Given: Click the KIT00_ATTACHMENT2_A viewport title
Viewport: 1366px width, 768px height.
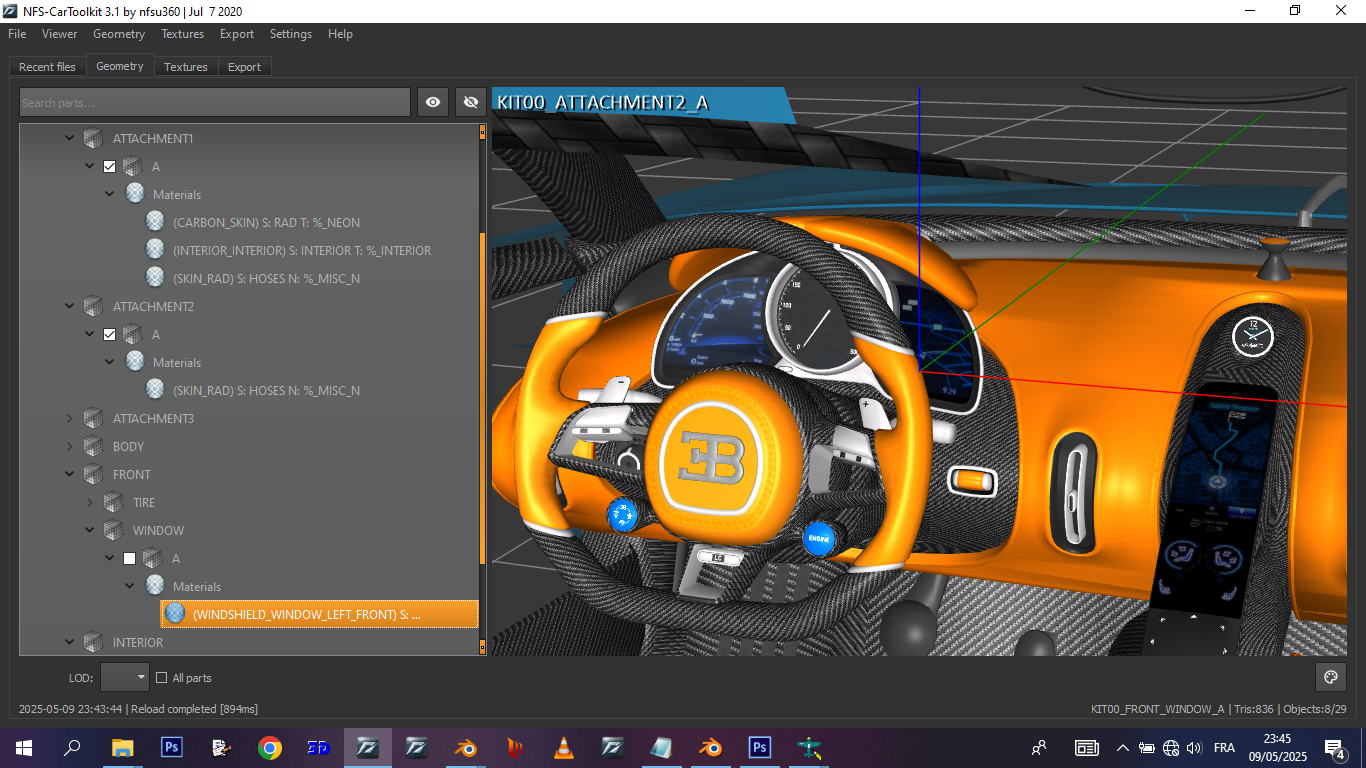Looking at the screenshot, I should coord(603,103).
